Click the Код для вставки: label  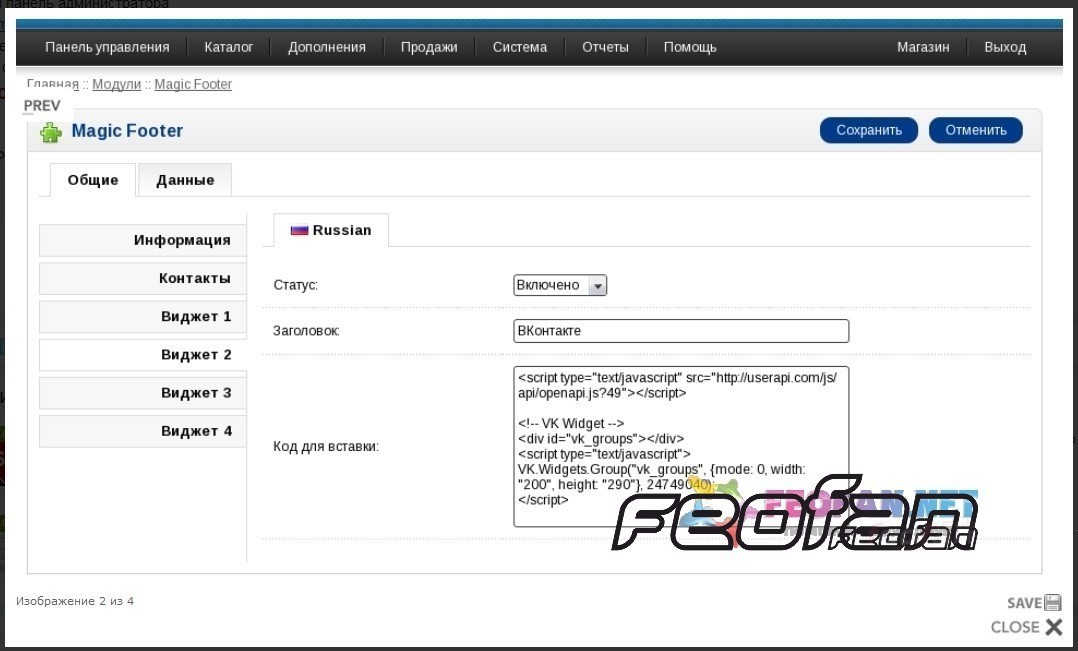pyautogui.click(x=326, y=447)
